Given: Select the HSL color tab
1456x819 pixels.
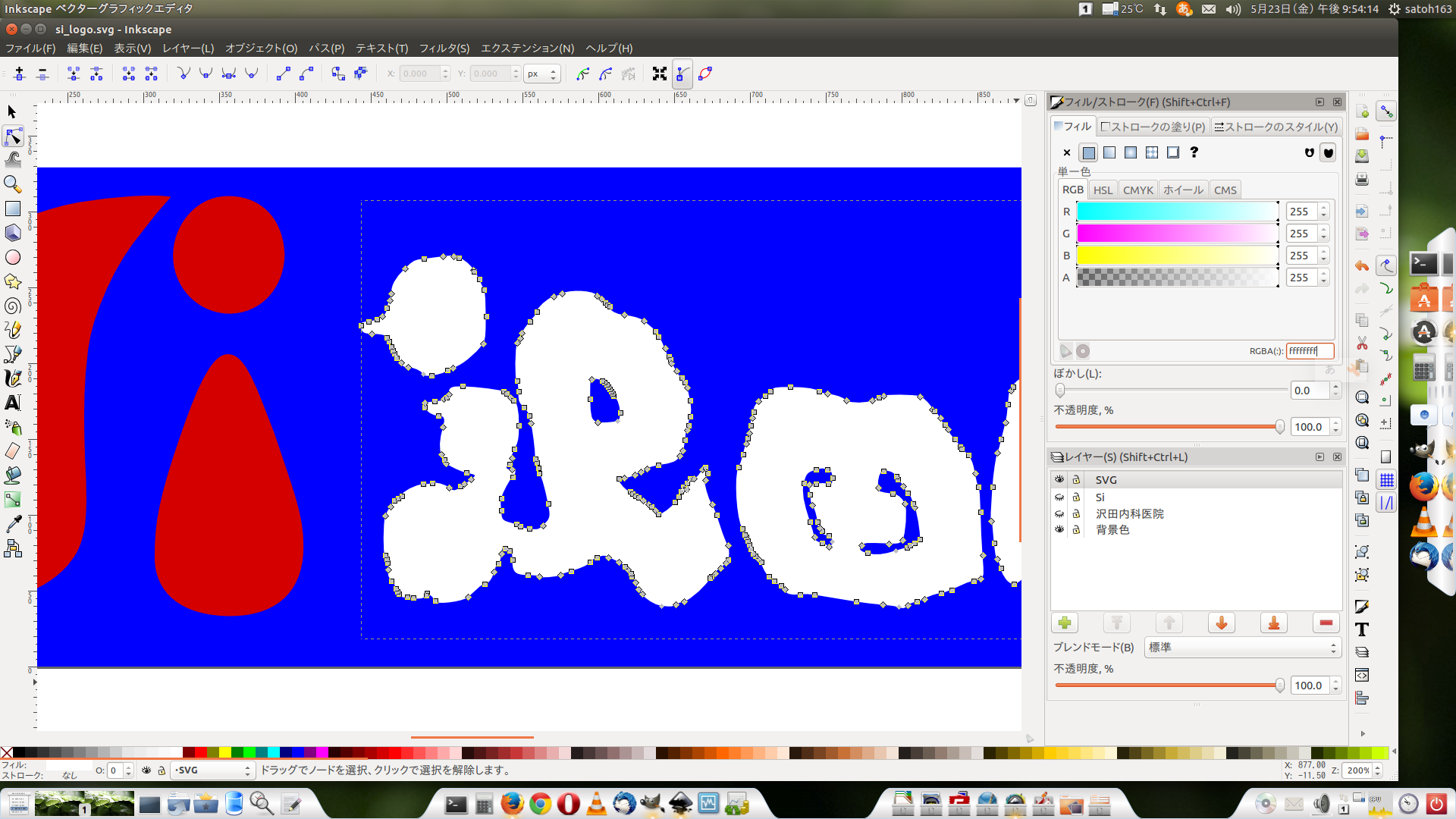Looking at the screenshot, I should [1103, 190].
